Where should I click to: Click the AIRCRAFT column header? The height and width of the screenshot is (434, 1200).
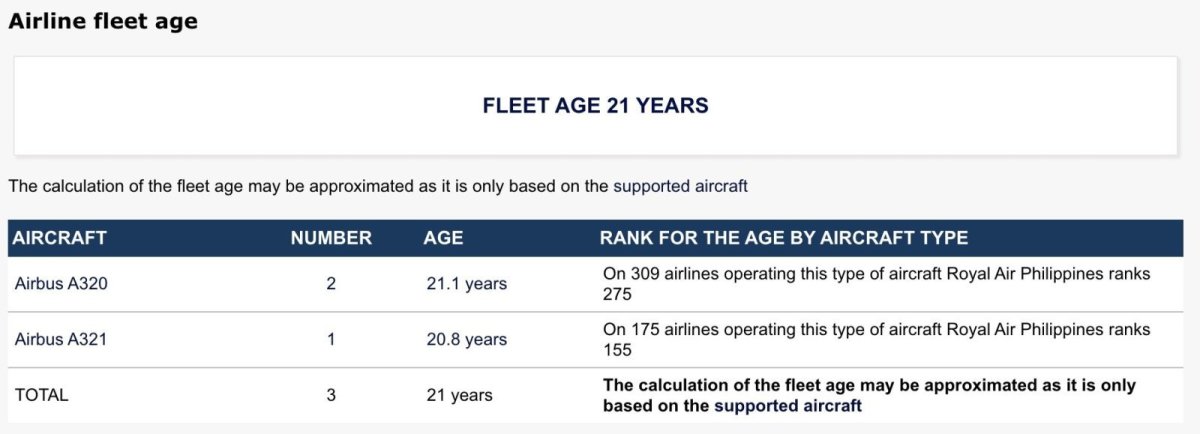(60, 238)
